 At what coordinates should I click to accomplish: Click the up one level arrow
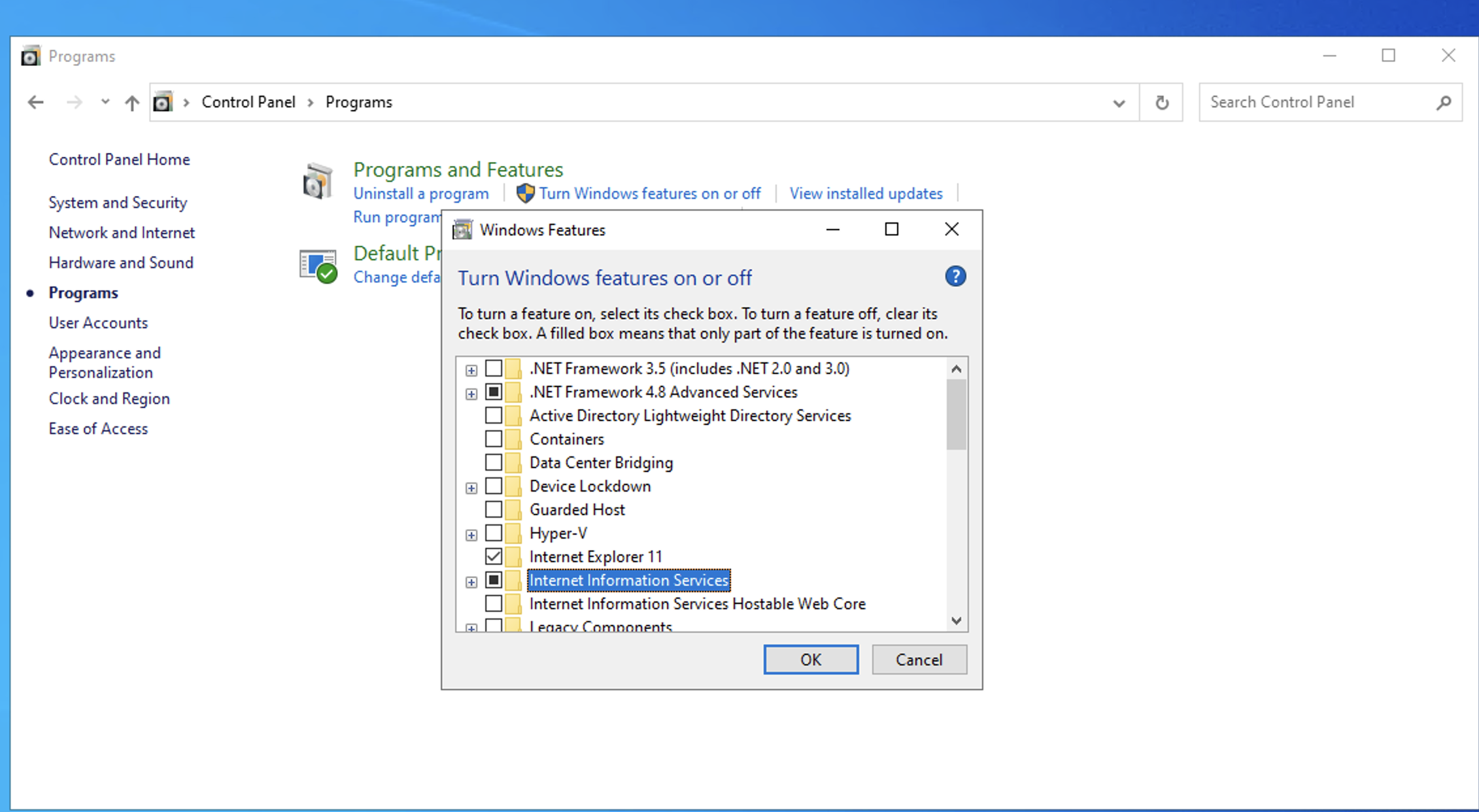click(132, 103)
